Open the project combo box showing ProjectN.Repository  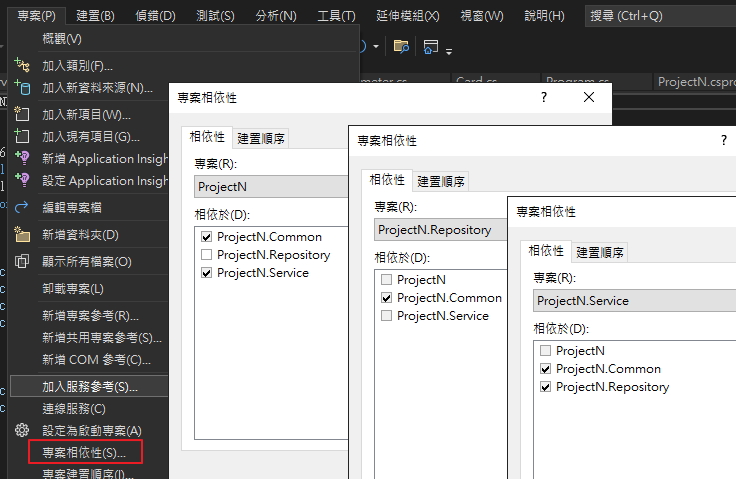[x=440, y=230]
